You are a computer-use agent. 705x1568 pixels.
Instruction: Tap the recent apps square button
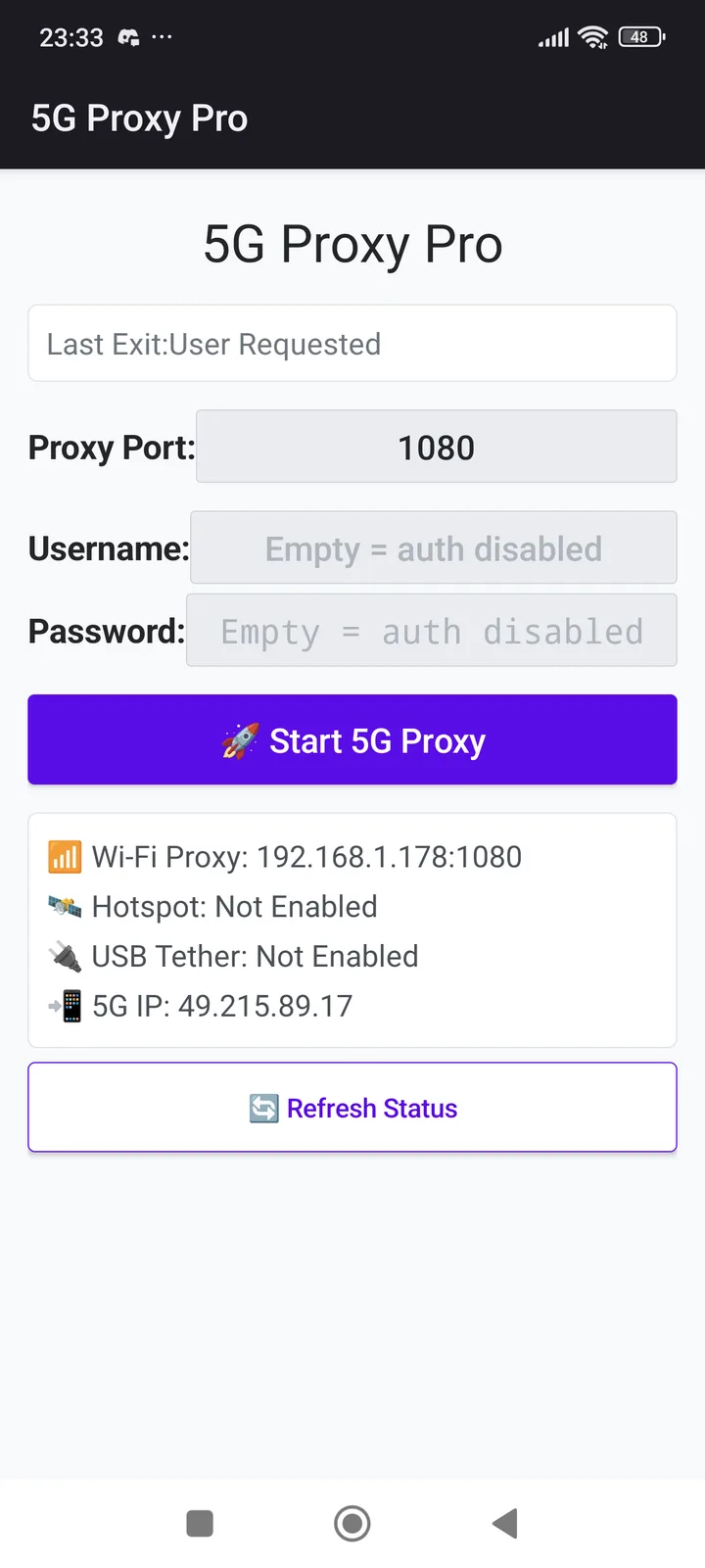(200, 1523)
